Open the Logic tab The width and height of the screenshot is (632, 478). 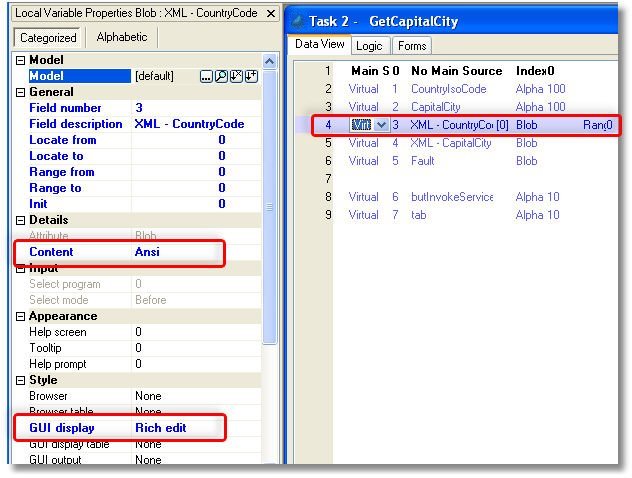click(369, 45)
